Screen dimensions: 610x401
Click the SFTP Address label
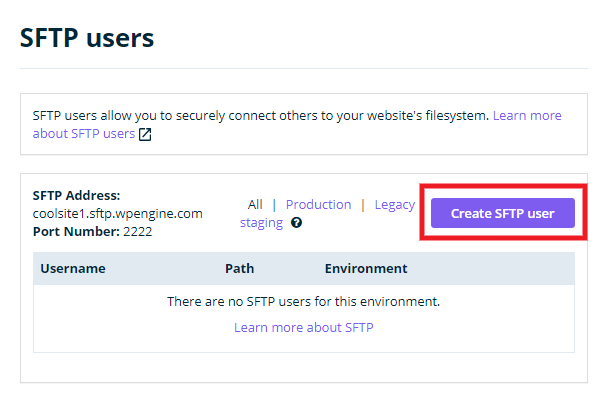76,195
